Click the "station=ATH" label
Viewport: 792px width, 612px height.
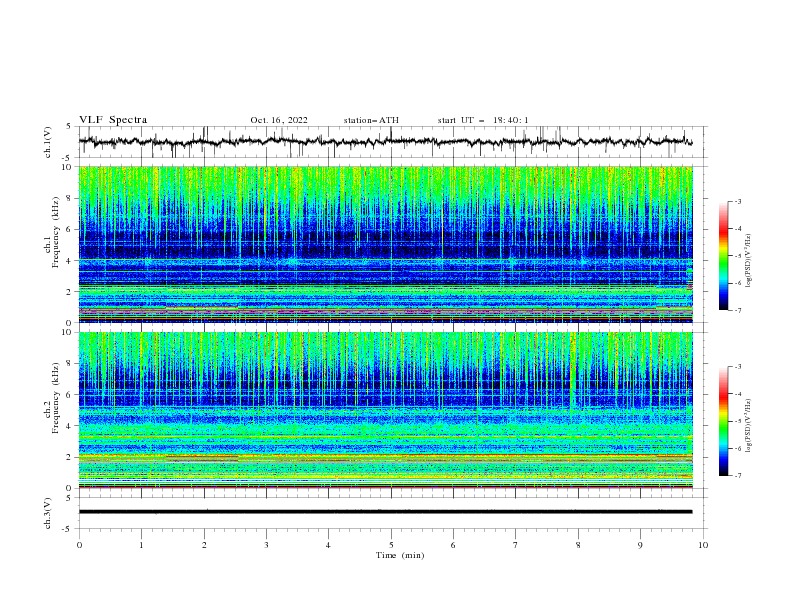click(x=371, y=120)
